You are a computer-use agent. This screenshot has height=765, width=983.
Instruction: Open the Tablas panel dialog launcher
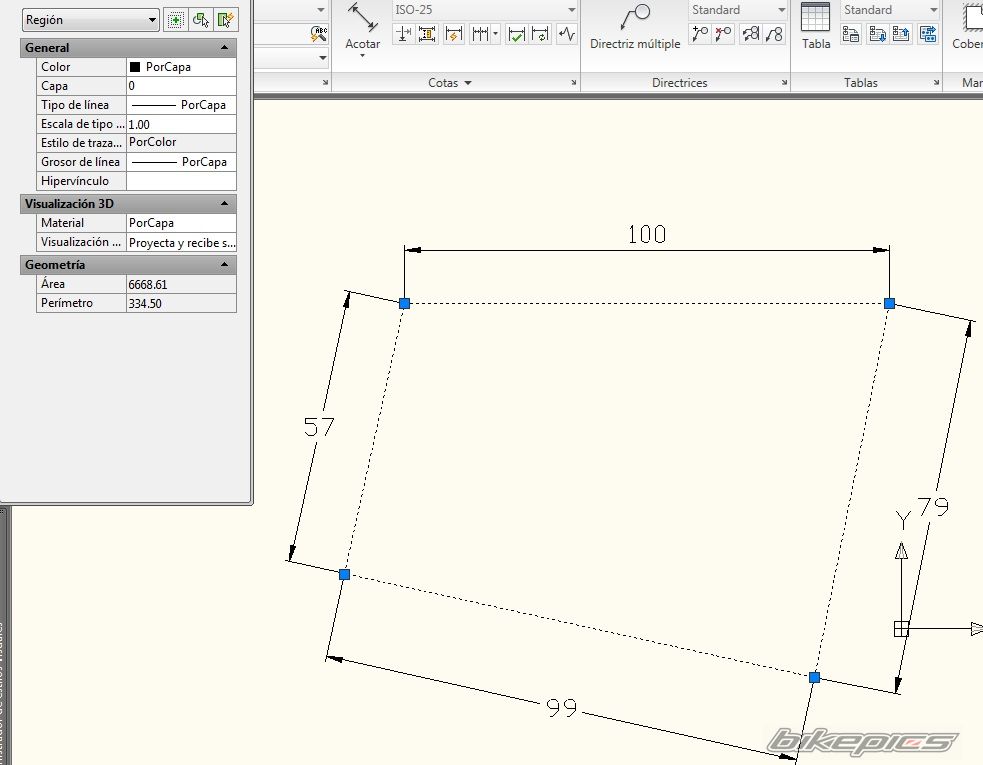pyautogui.click(x=934, y=84)
